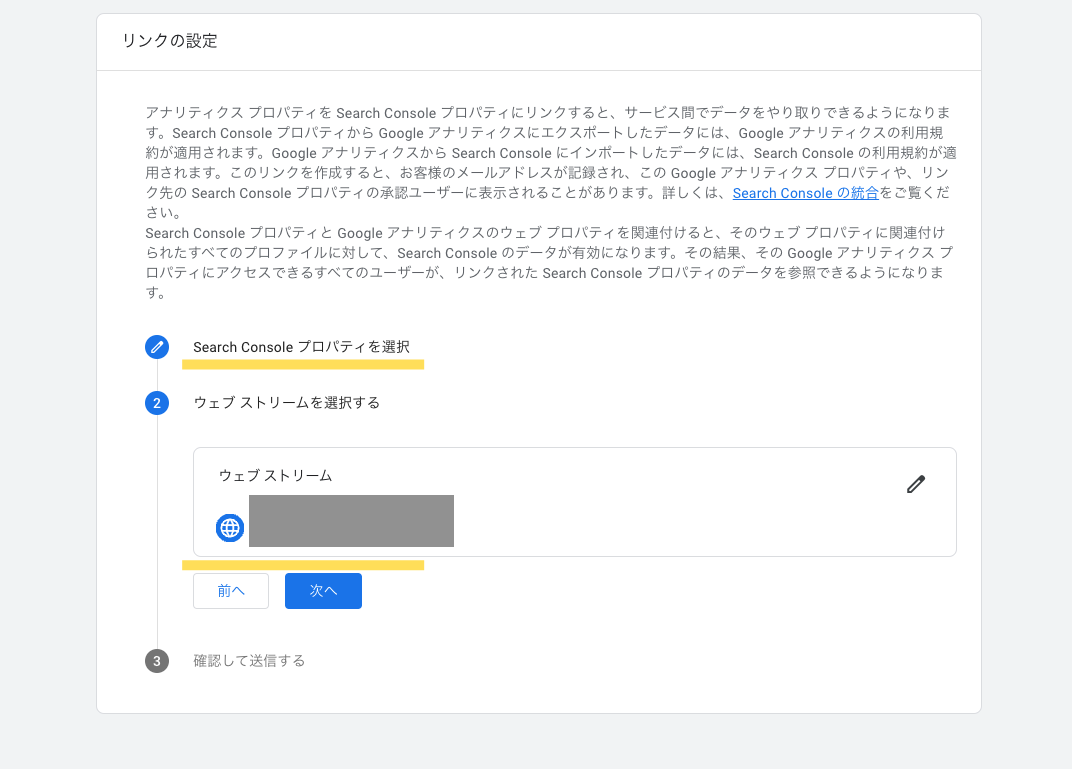Click the リンクの設定 title
This screenshot has width=1072, height=769.
click(x=170, y=41)
